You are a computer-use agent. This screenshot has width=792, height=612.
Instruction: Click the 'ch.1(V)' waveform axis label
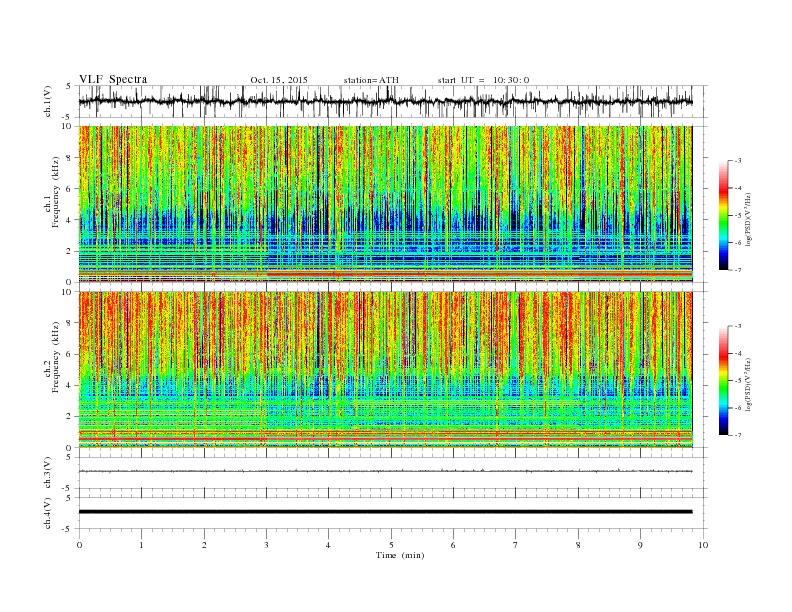click(48, 101)
